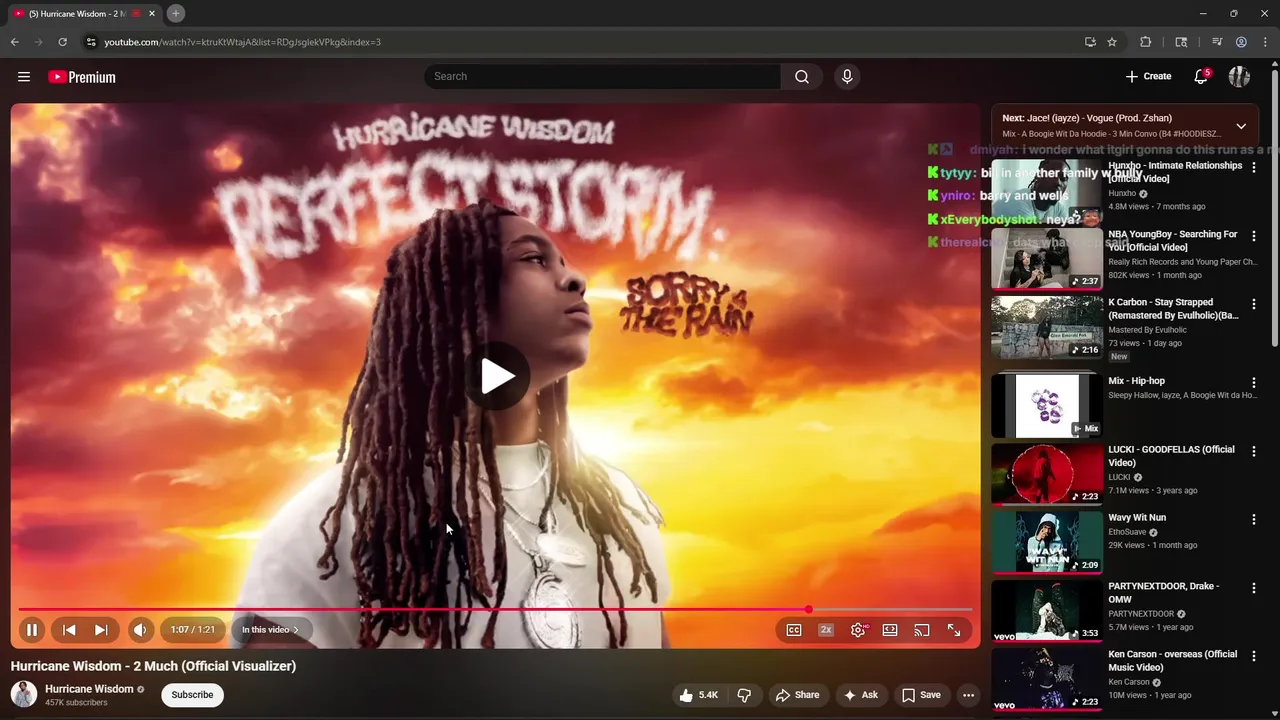Close the Hurricane Wisdom browser tab

coord(152,14)
